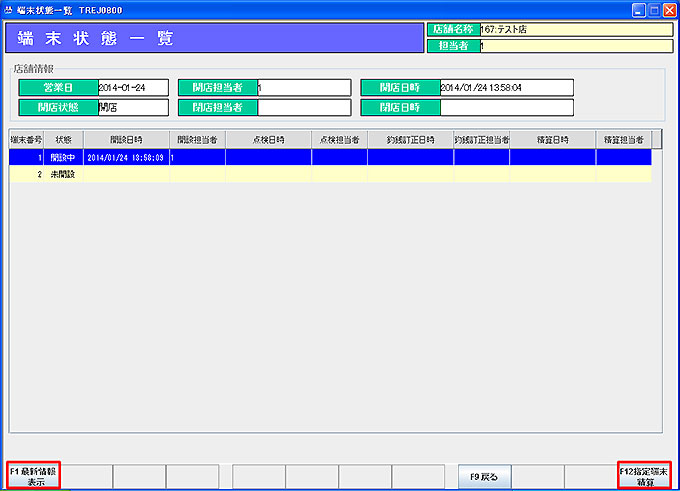Close the 端末状態一覧 window
This screenshot has height=491, width=680.
tap(666, 9)
